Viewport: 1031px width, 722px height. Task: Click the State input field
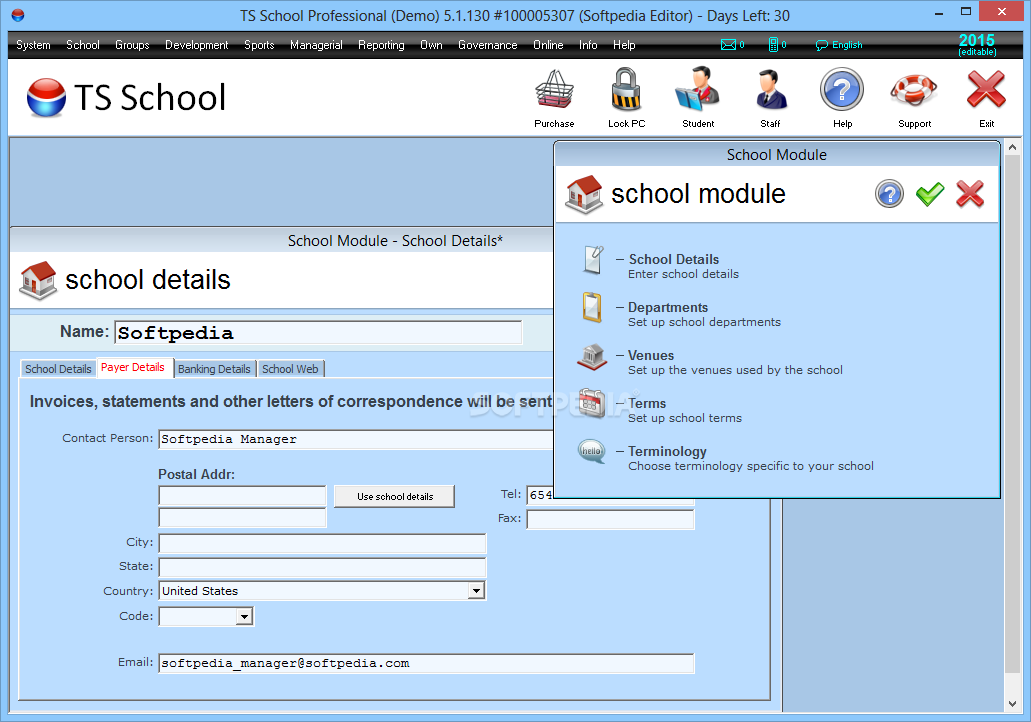coord(322,567)
